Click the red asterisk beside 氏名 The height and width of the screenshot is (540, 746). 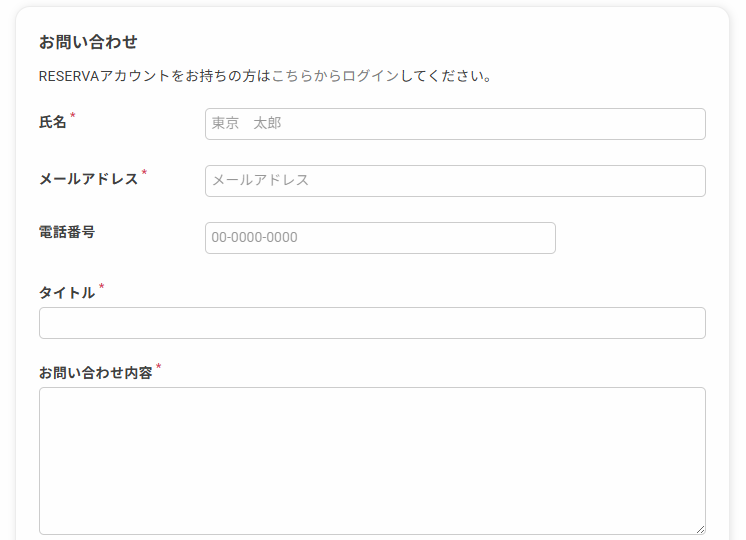coord(73,117)
